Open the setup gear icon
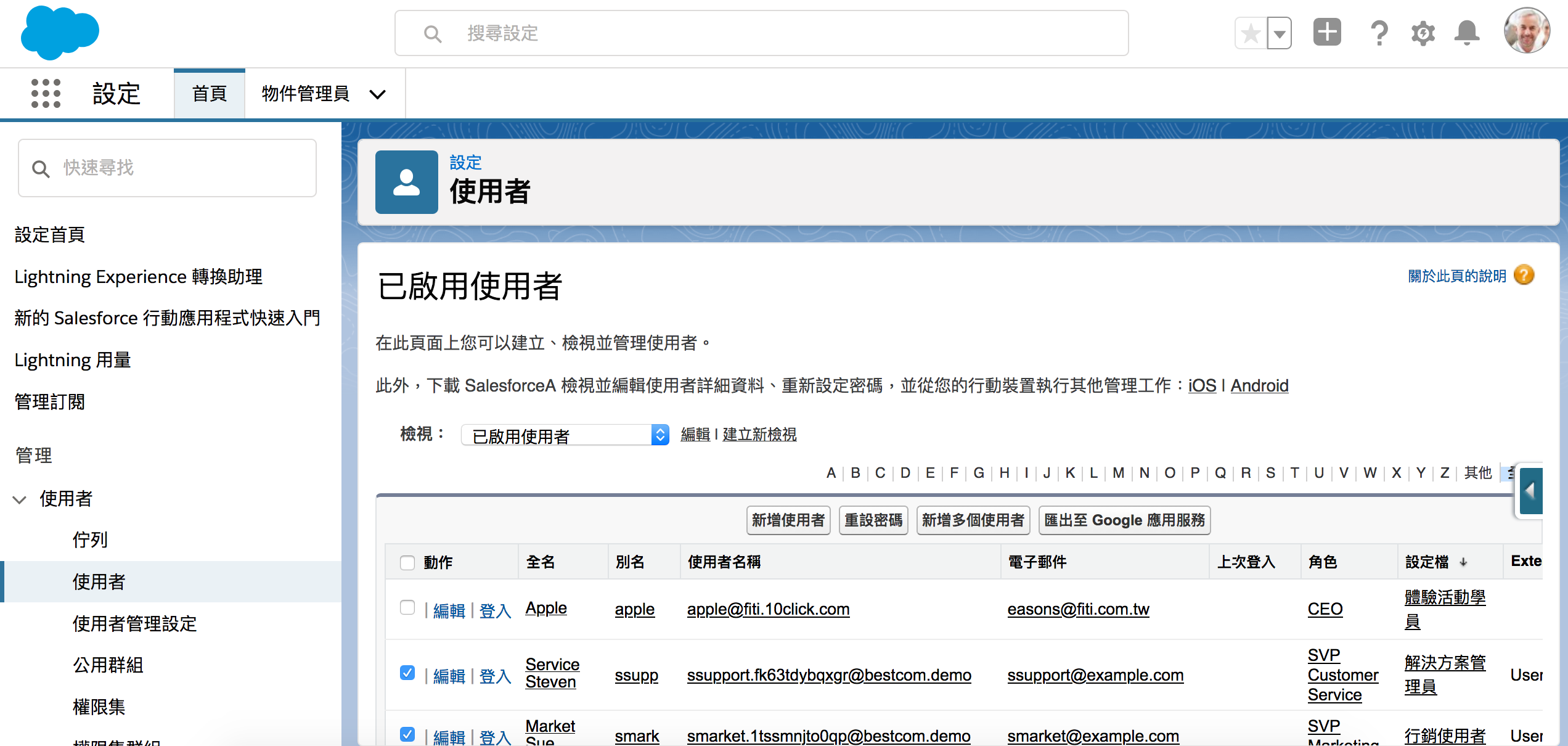The height and width of the screenshot is (746, 1568). click(1423, 33)
